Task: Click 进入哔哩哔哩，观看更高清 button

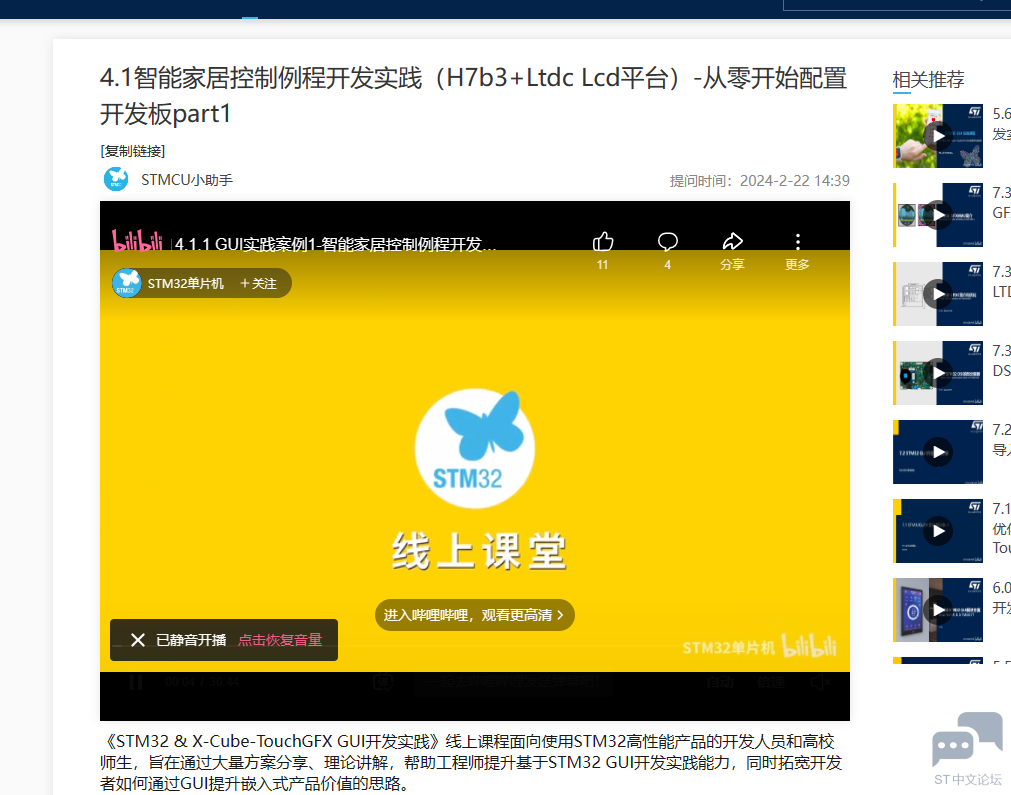Action: click(x=475, y=615)
